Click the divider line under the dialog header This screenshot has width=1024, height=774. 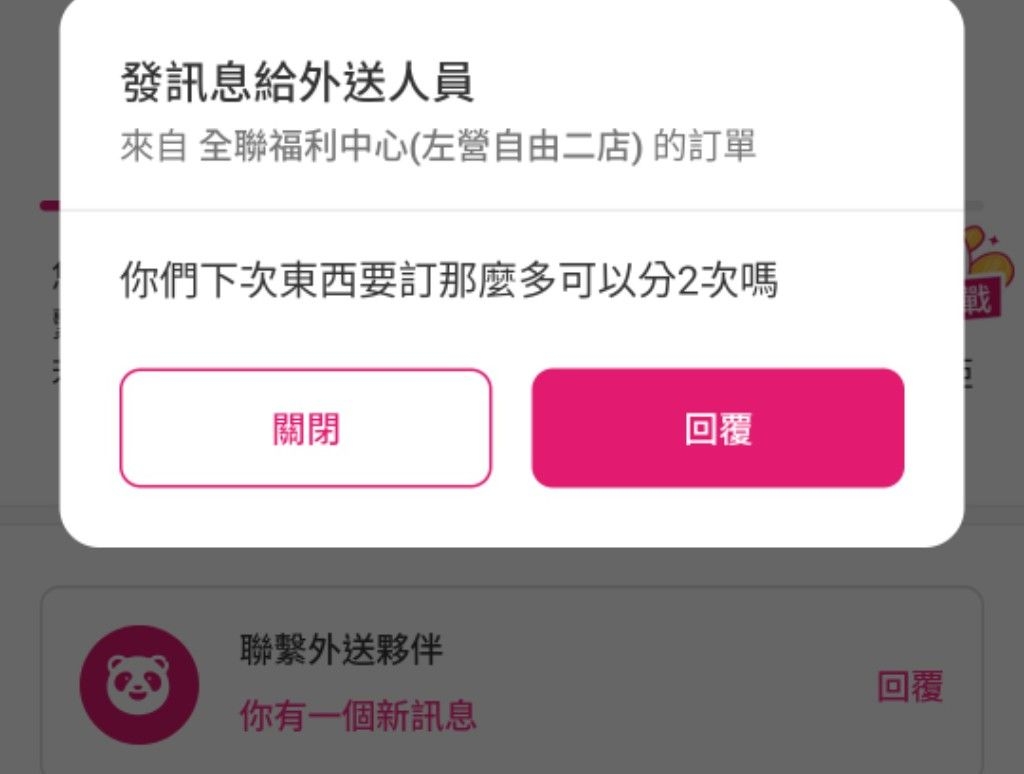point(511,211)
